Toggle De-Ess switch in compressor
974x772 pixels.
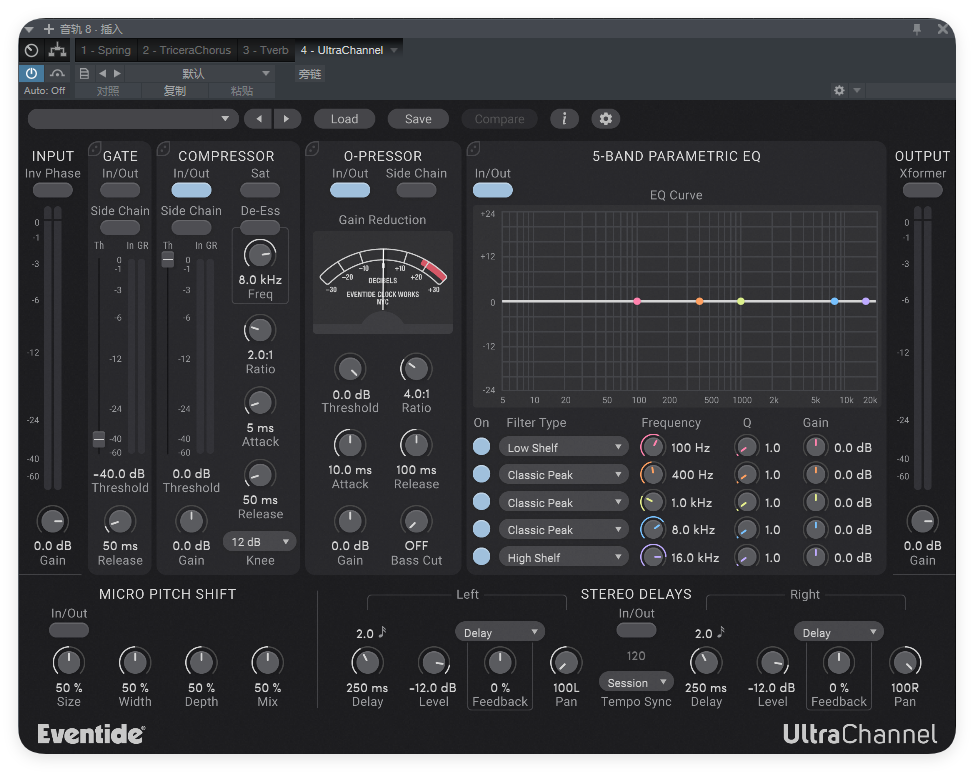[260, 227]
